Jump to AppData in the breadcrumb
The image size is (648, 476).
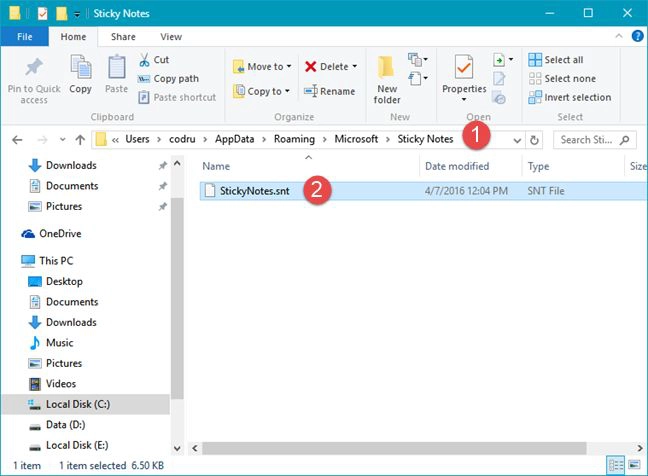pos(234,139)
